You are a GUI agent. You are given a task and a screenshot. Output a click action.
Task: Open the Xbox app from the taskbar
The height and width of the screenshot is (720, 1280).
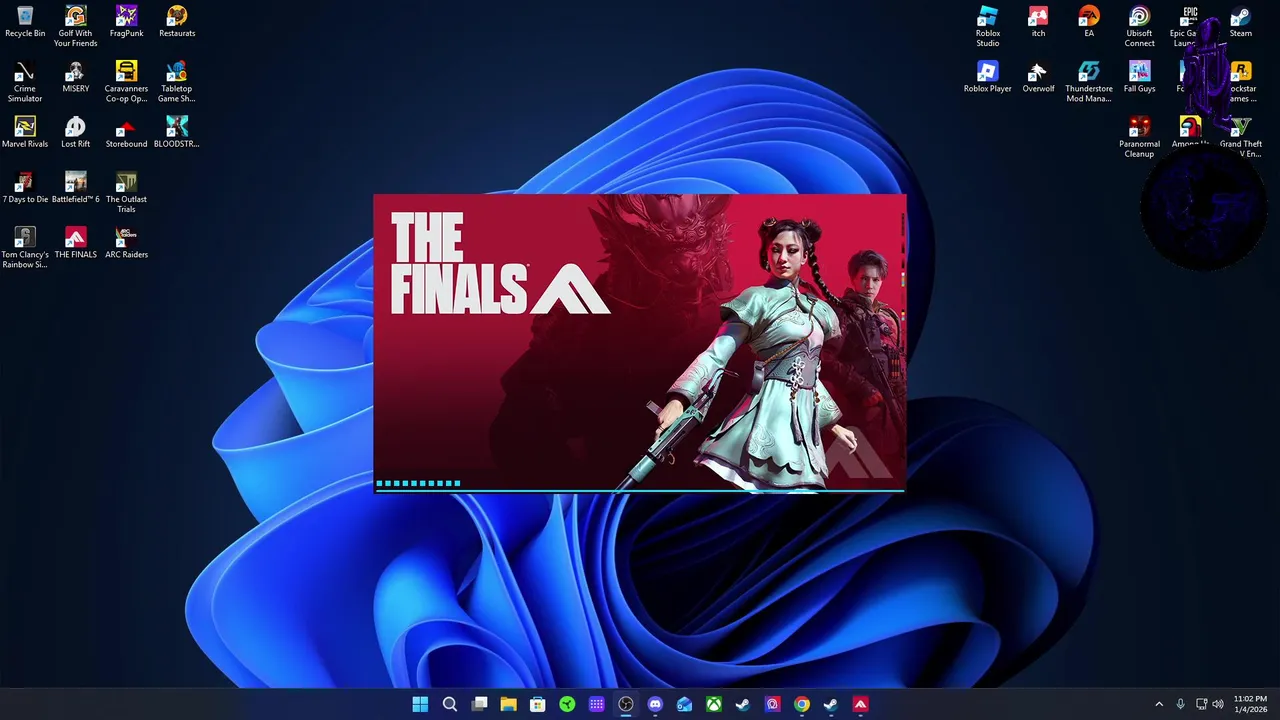coord(713,704)
